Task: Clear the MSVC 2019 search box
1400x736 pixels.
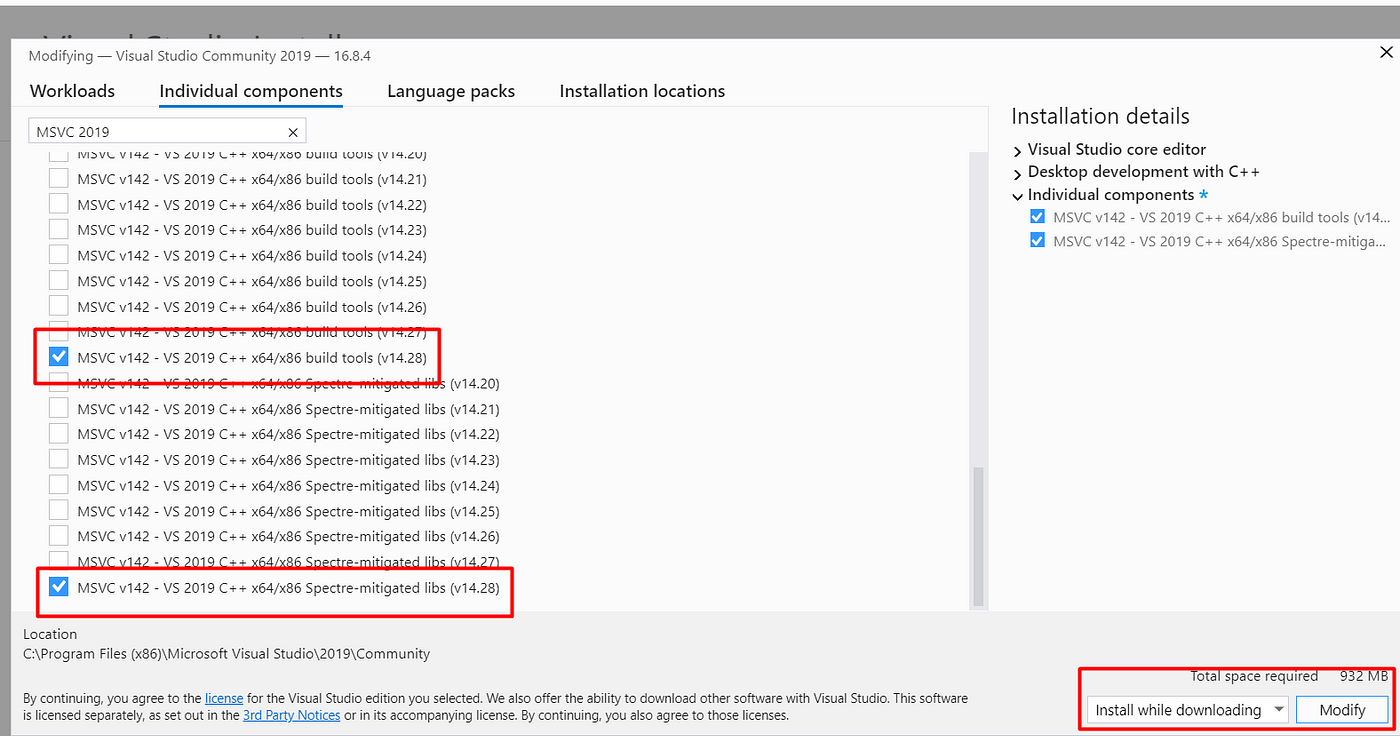Action: click(x=293, y=132)
